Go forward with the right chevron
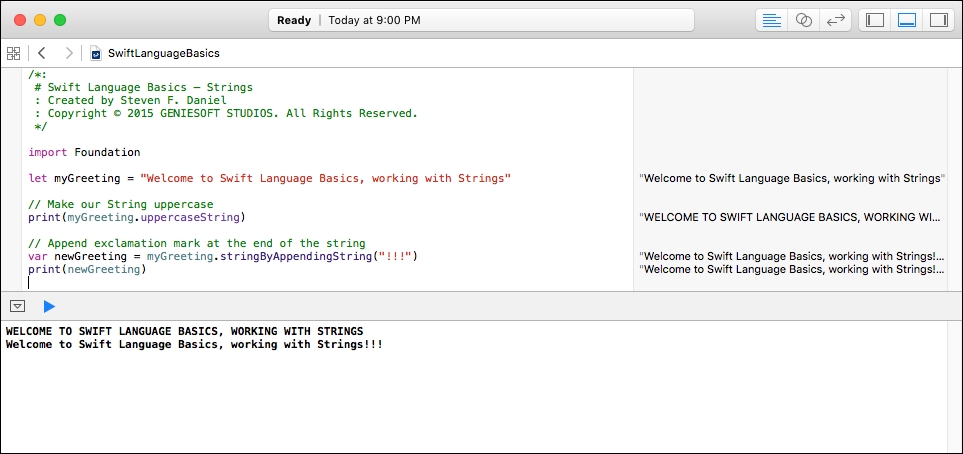 69,53
